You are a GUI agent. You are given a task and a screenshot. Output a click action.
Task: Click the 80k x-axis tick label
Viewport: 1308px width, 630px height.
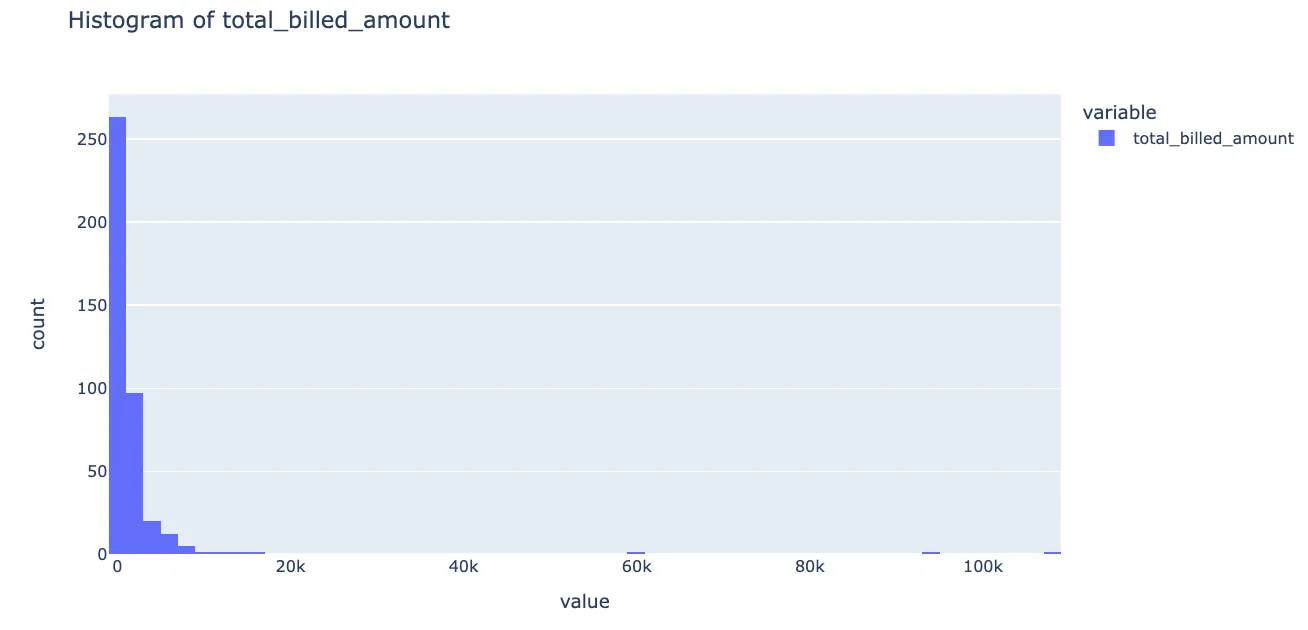[x=809, y=568]
